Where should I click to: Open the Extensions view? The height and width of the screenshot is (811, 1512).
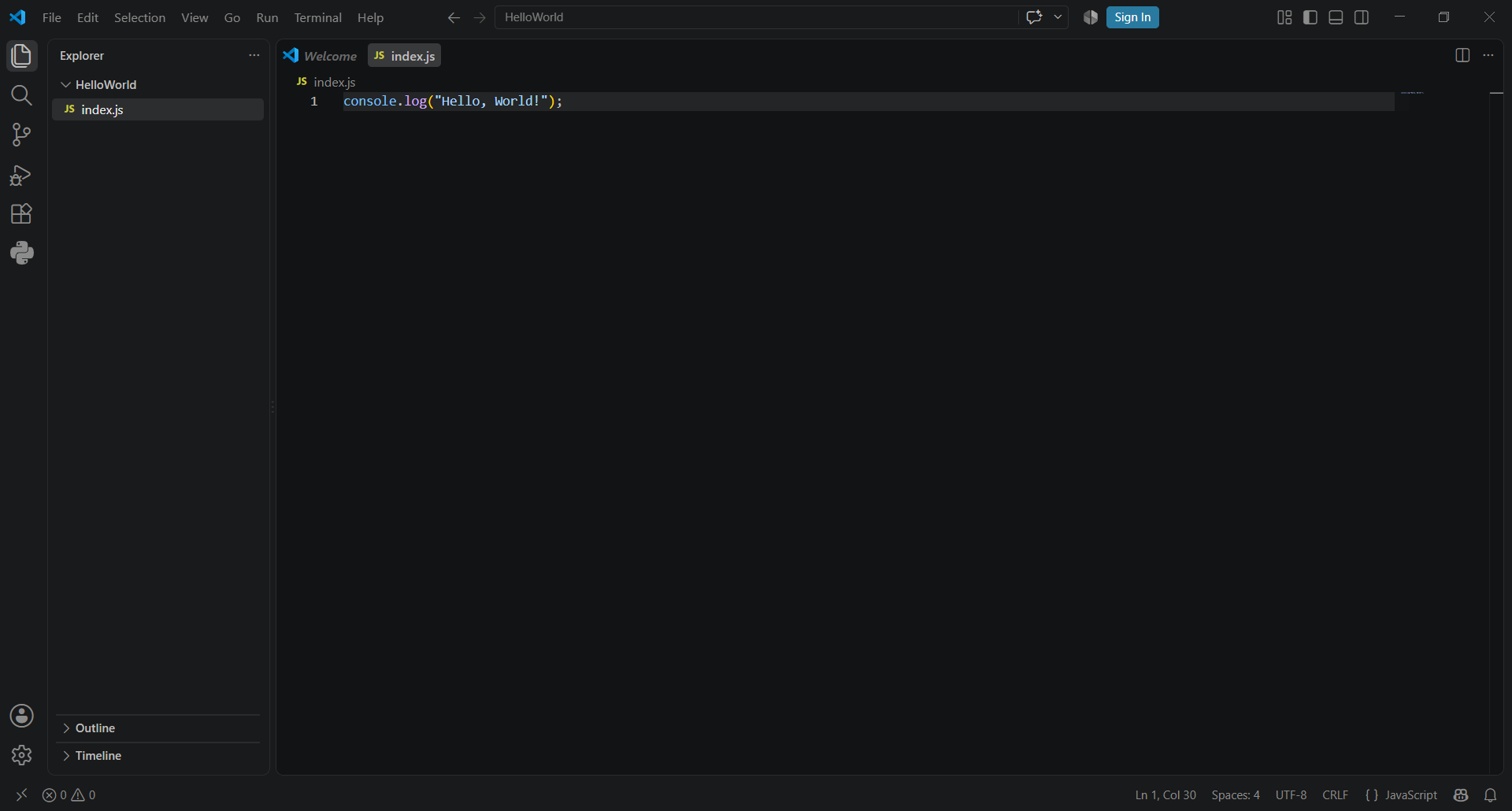(x=21, y=213)
